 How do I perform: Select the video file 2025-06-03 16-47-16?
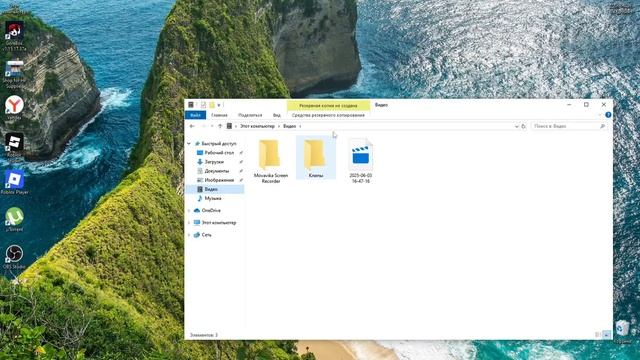pos(360,160)
